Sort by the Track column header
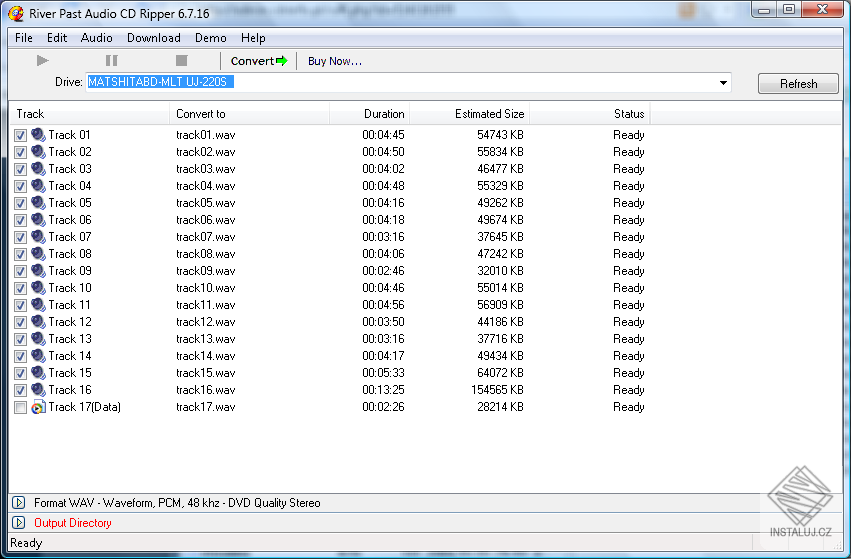This screenshot has height=559, width=851. pos(90,114)
